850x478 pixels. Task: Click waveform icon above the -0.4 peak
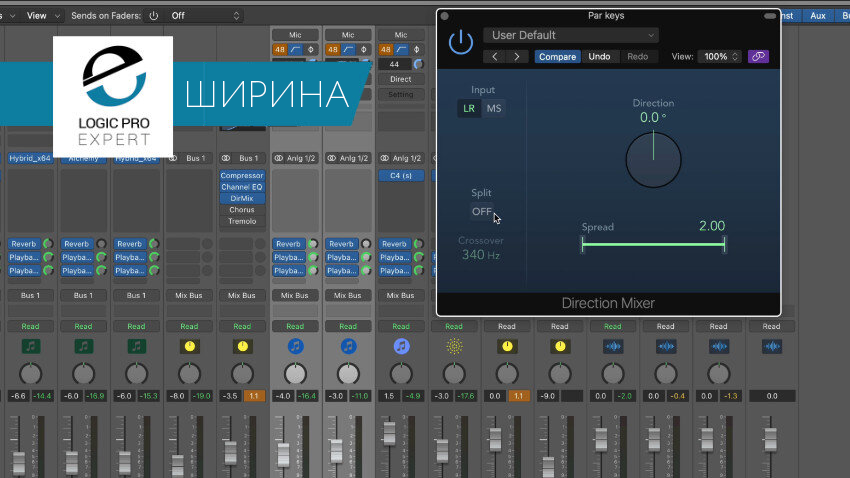666,346
